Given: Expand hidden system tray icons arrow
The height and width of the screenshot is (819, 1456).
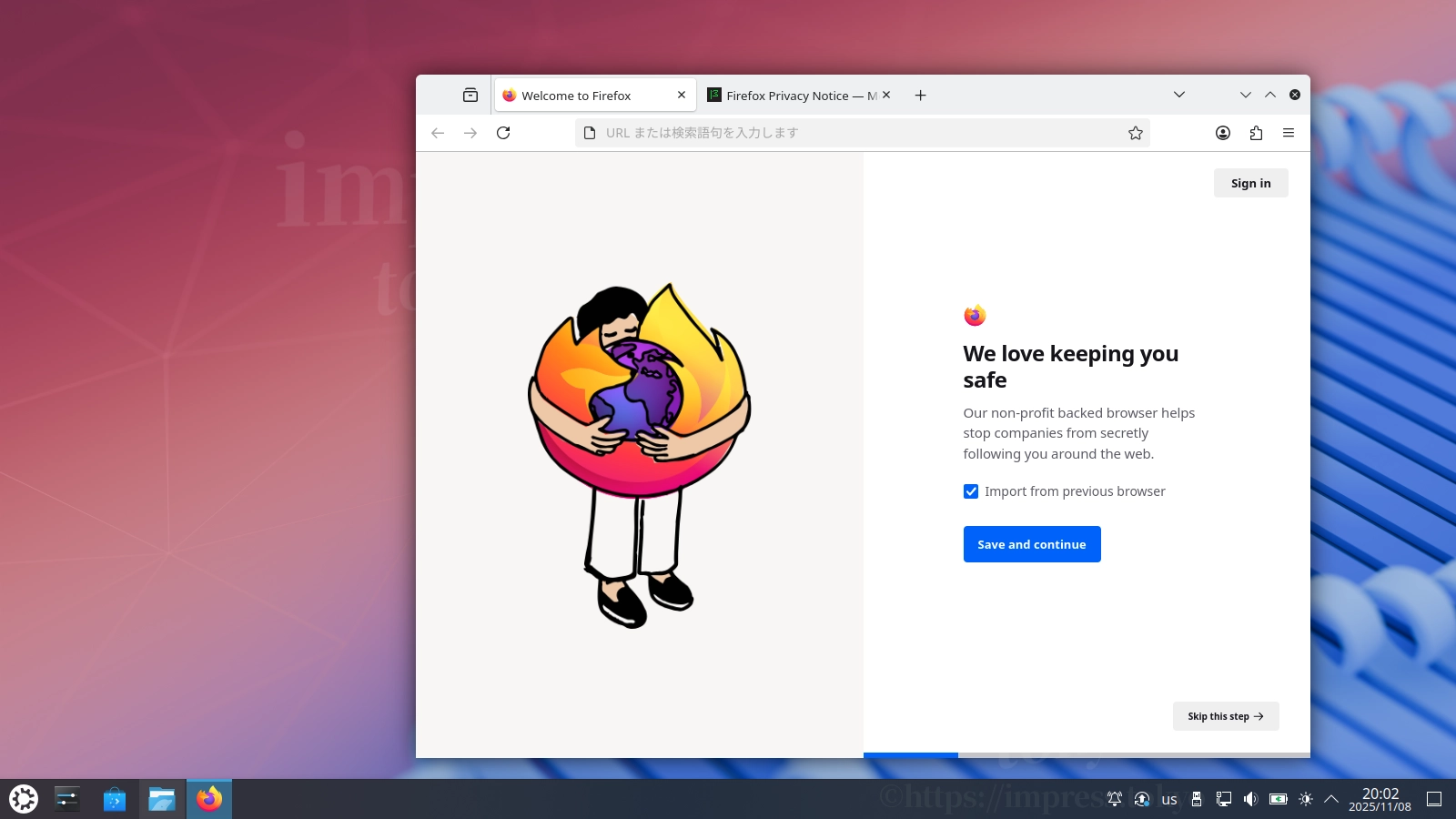Looking at the screenshot, I should pyautogui.click(x=1331, y=799).
